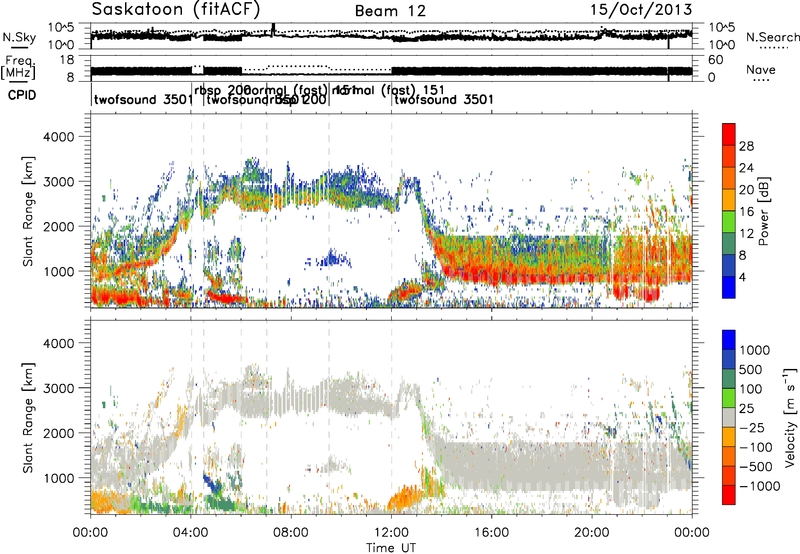Click the dashed 12:00 marker line in power panel
This screenshot has height=554, width=800.
pyautogui.click(x=391, y=211)
